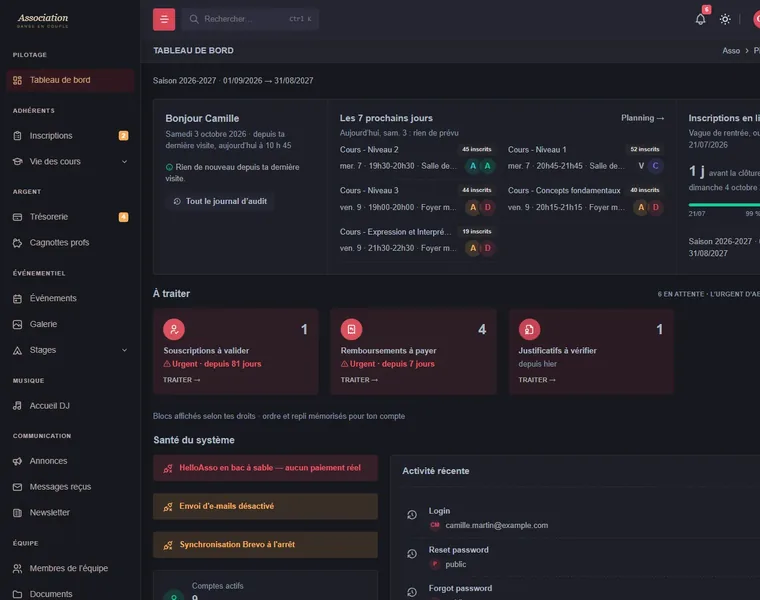Open Tout le journal d'audit
Image resolution: width=760 pixels, height=600 pixels.
click(x=221, y=201)
